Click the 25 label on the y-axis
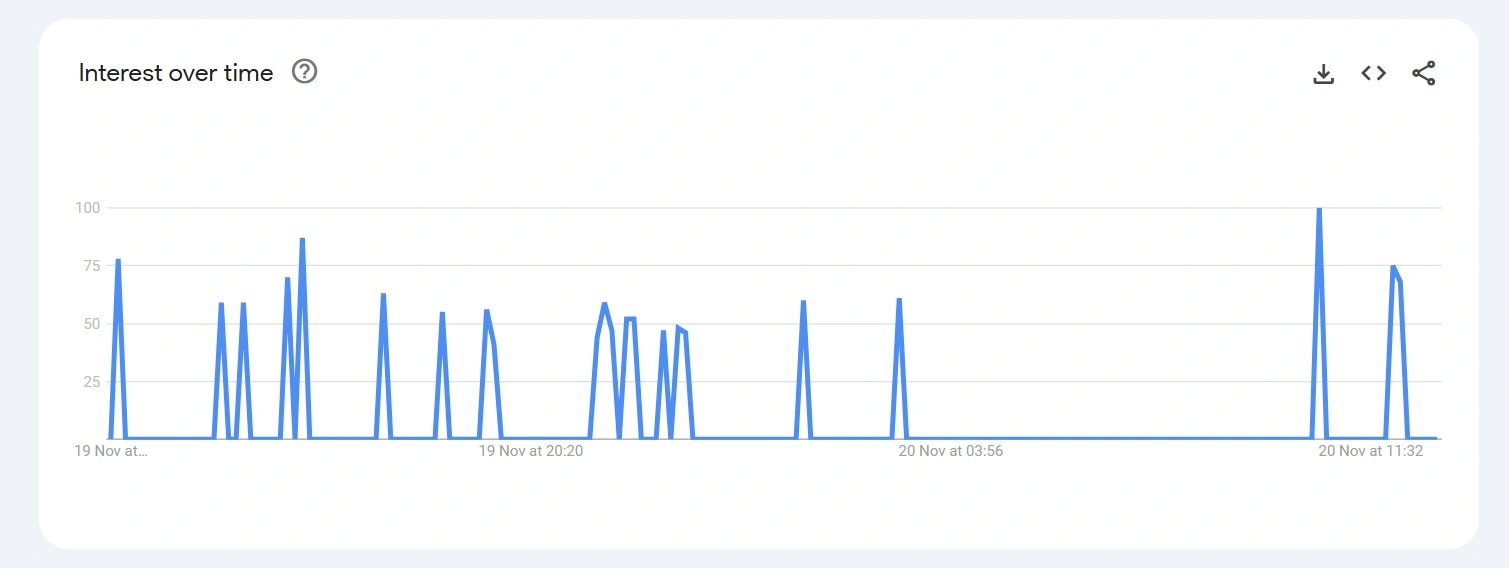The width and height of the screenshot is (1509, 568). click(91, 382)
